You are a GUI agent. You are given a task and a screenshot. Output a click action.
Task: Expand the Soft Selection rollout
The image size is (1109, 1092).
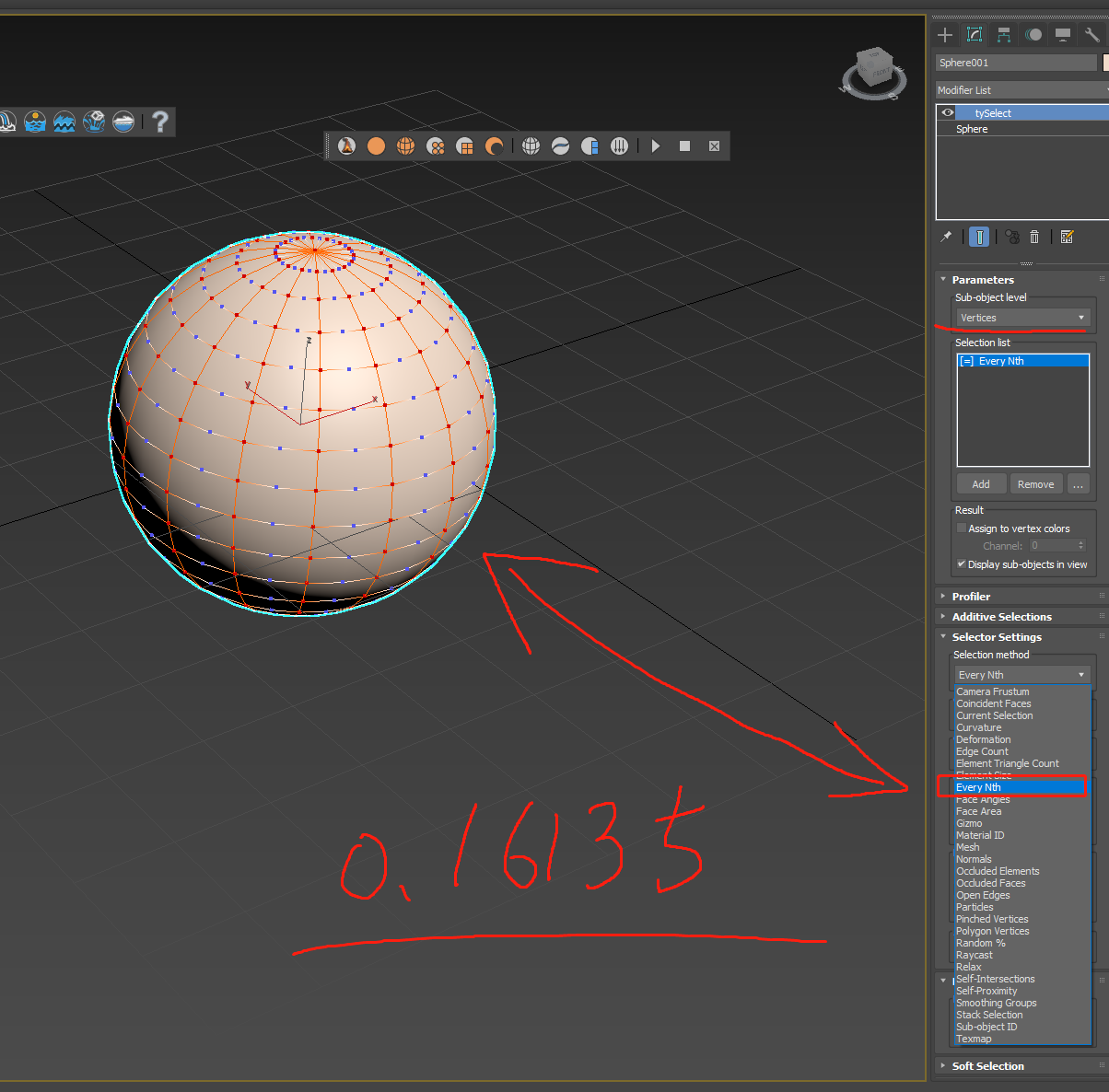click(987, 1066)
